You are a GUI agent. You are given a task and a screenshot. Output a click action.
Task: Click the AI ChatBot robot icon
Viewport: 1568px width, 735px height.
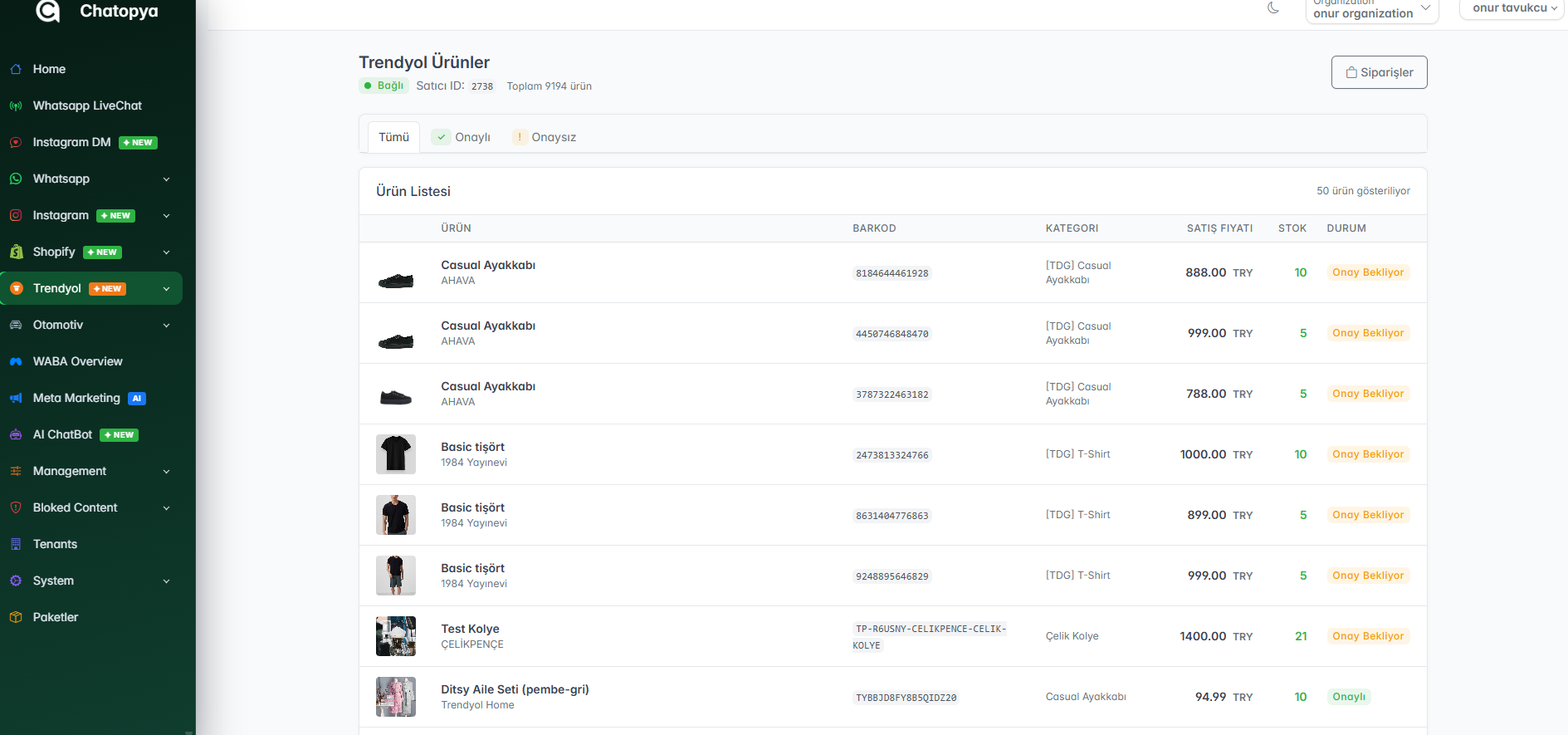(x=16, y=434)
